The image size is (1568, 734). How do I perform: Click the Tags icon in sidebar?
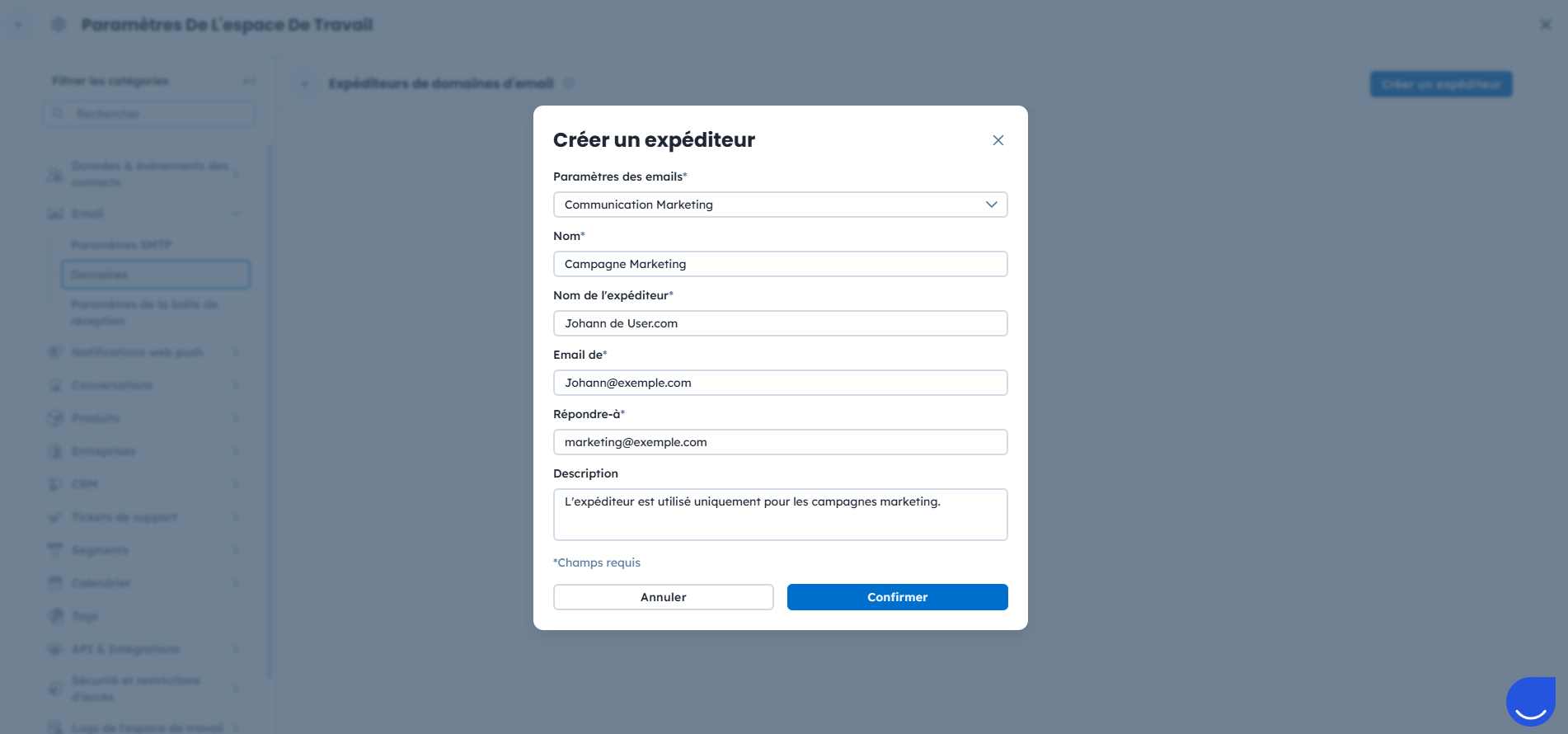point(55,616)
